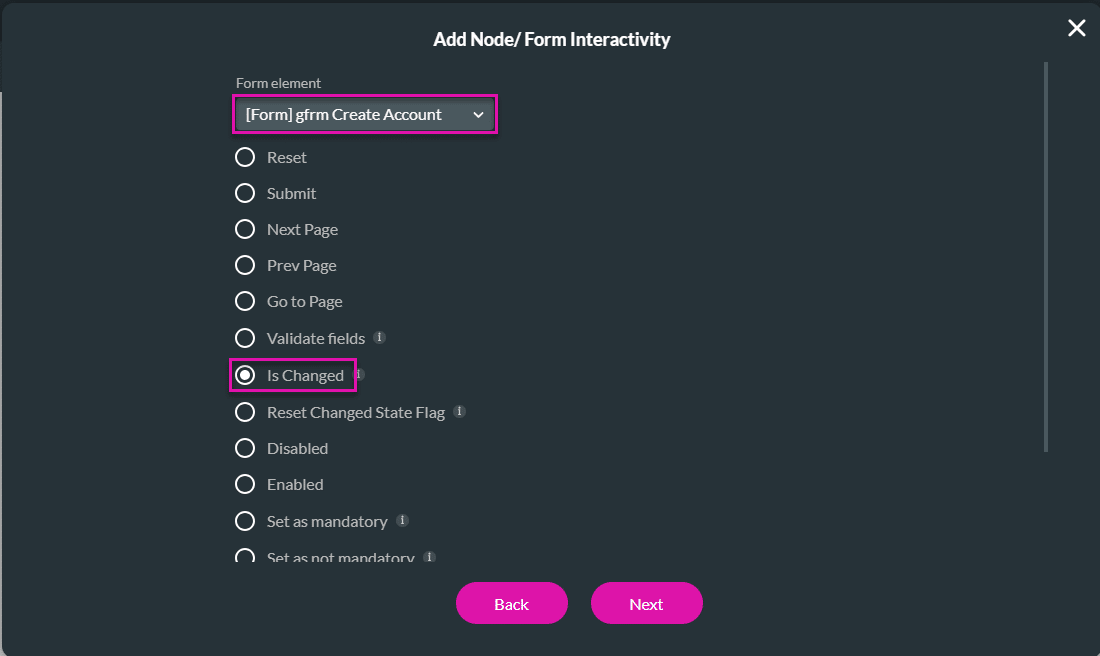
Task: Choose the Submit action
Action: [x=245, y=193]
